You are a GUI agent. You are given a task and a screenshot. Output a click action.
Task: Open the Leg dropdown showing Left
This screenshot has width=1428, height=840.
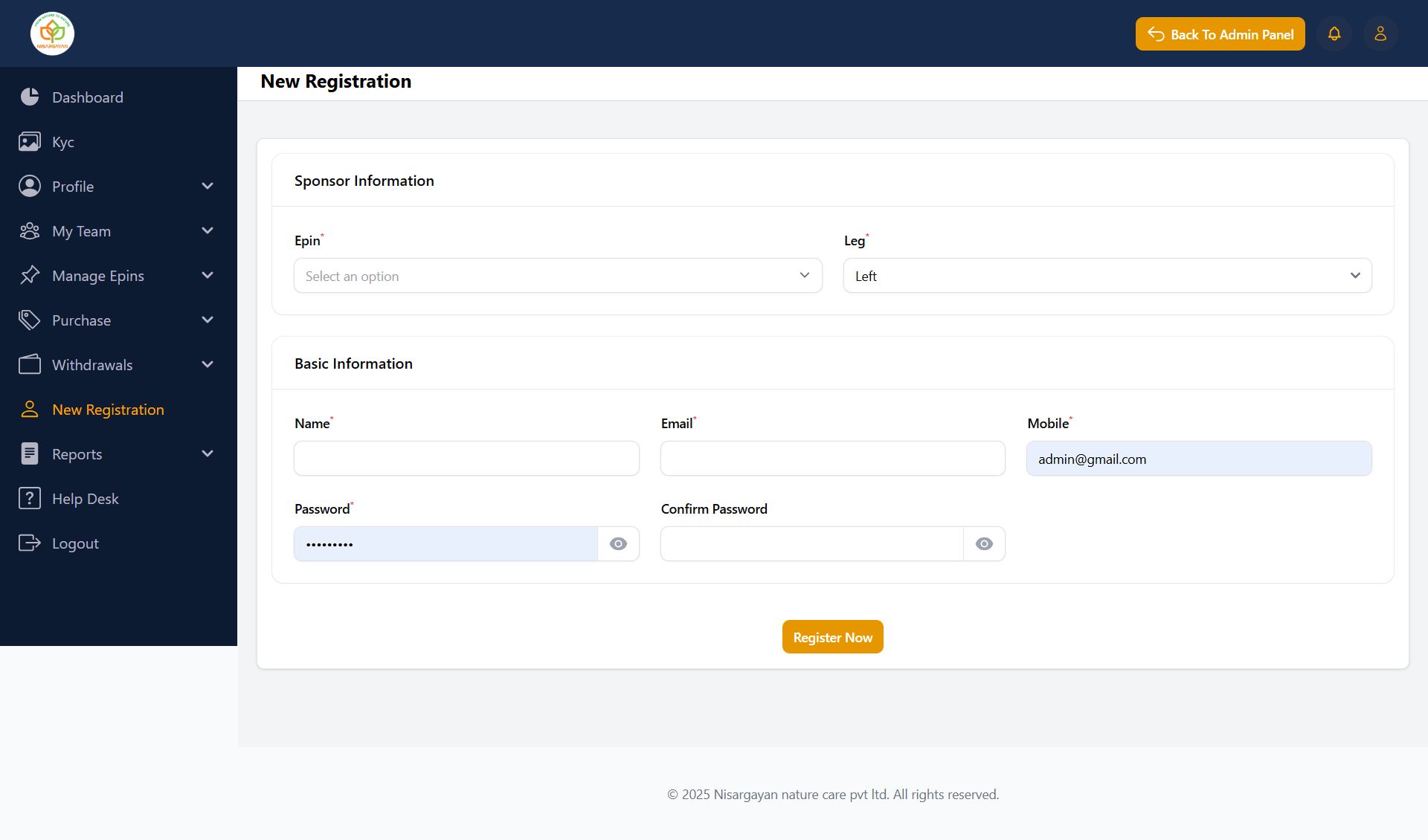pyautogui.click(x=1107, y=276)
